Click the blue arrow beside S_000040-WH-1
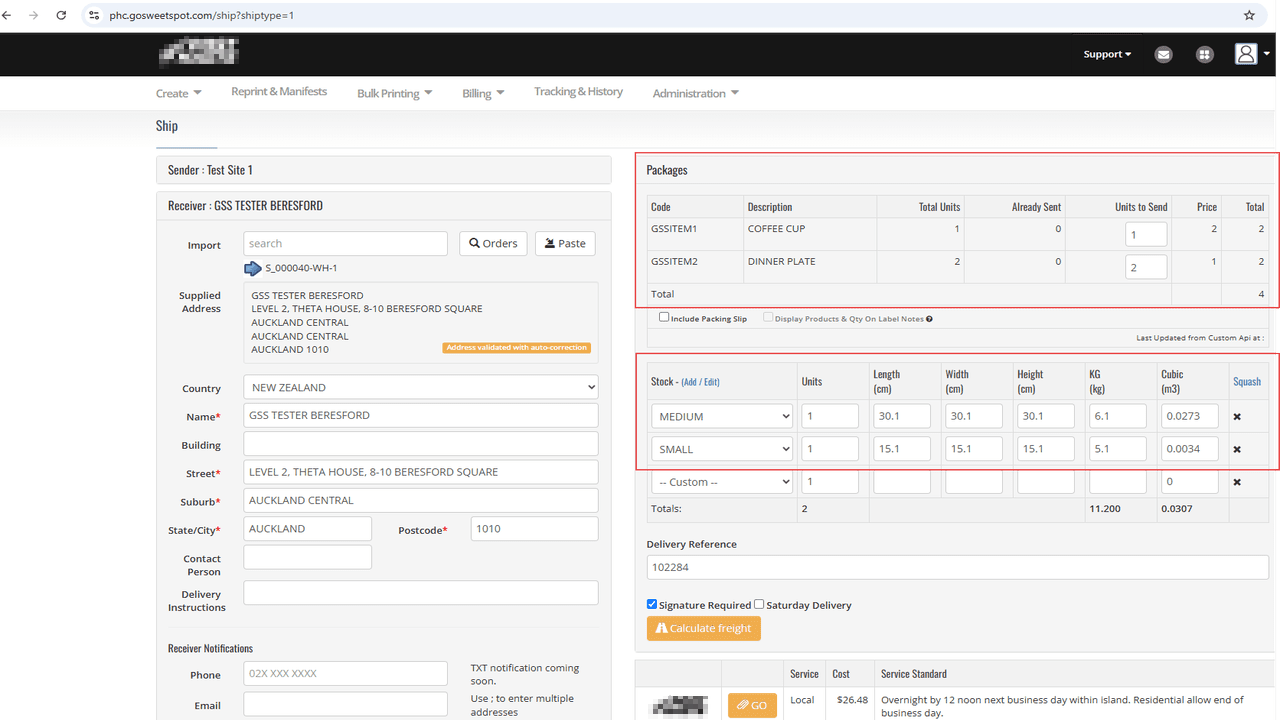Viewport: 1280px width, 720px height. [253, 268]
